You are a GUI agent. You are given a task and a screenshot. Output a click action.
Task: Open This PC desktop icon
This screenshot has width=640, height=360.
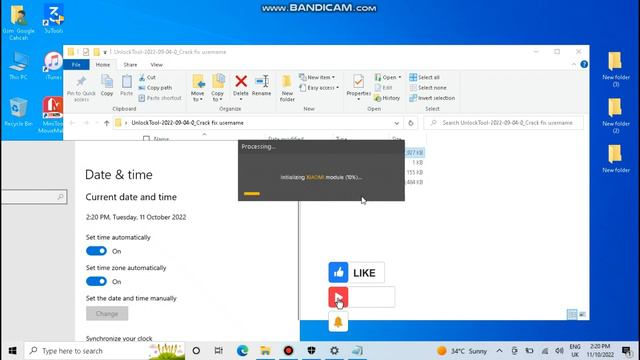tap(18, 65)
